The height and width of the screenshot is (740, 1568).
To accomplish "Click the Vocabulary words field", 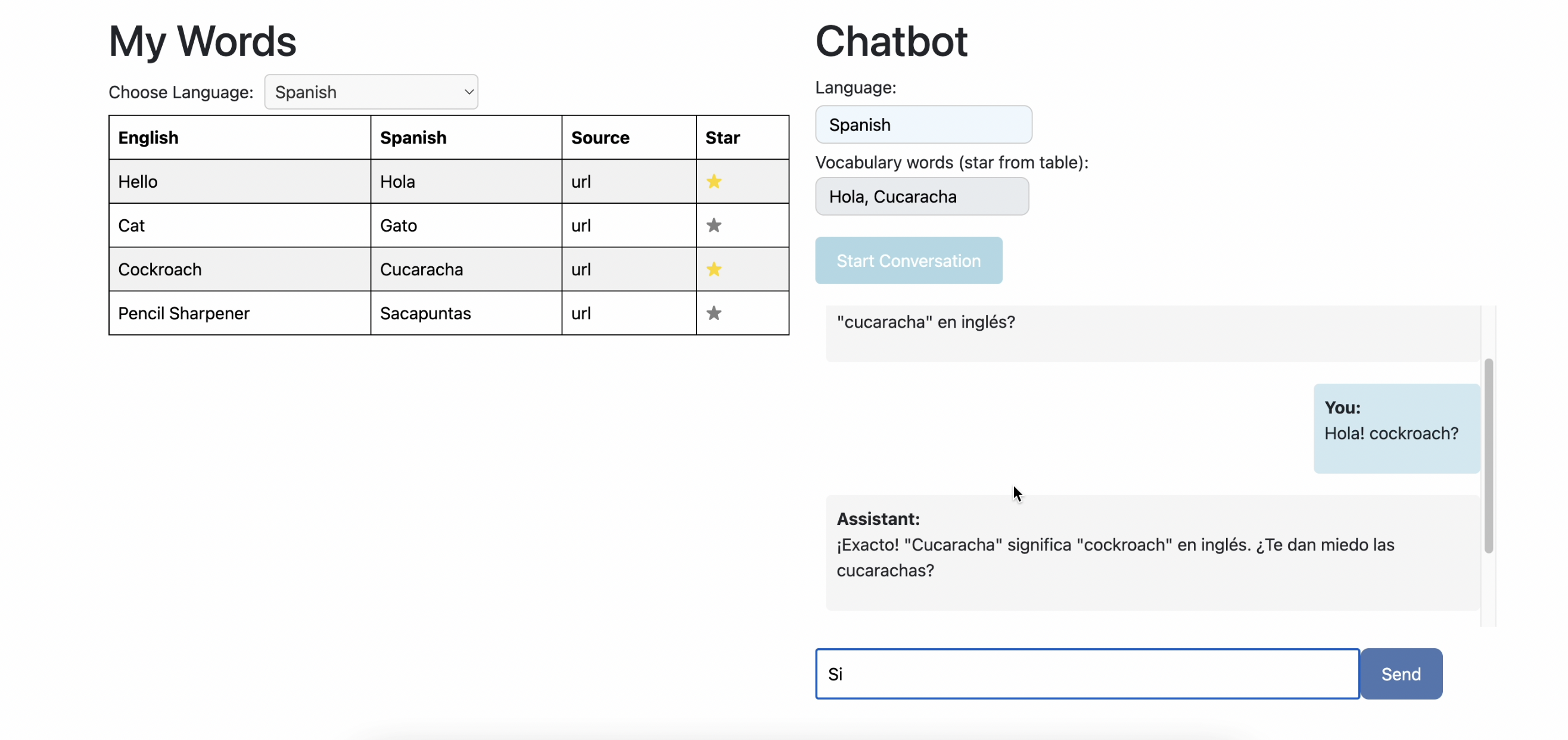I will tap(922, 197).
